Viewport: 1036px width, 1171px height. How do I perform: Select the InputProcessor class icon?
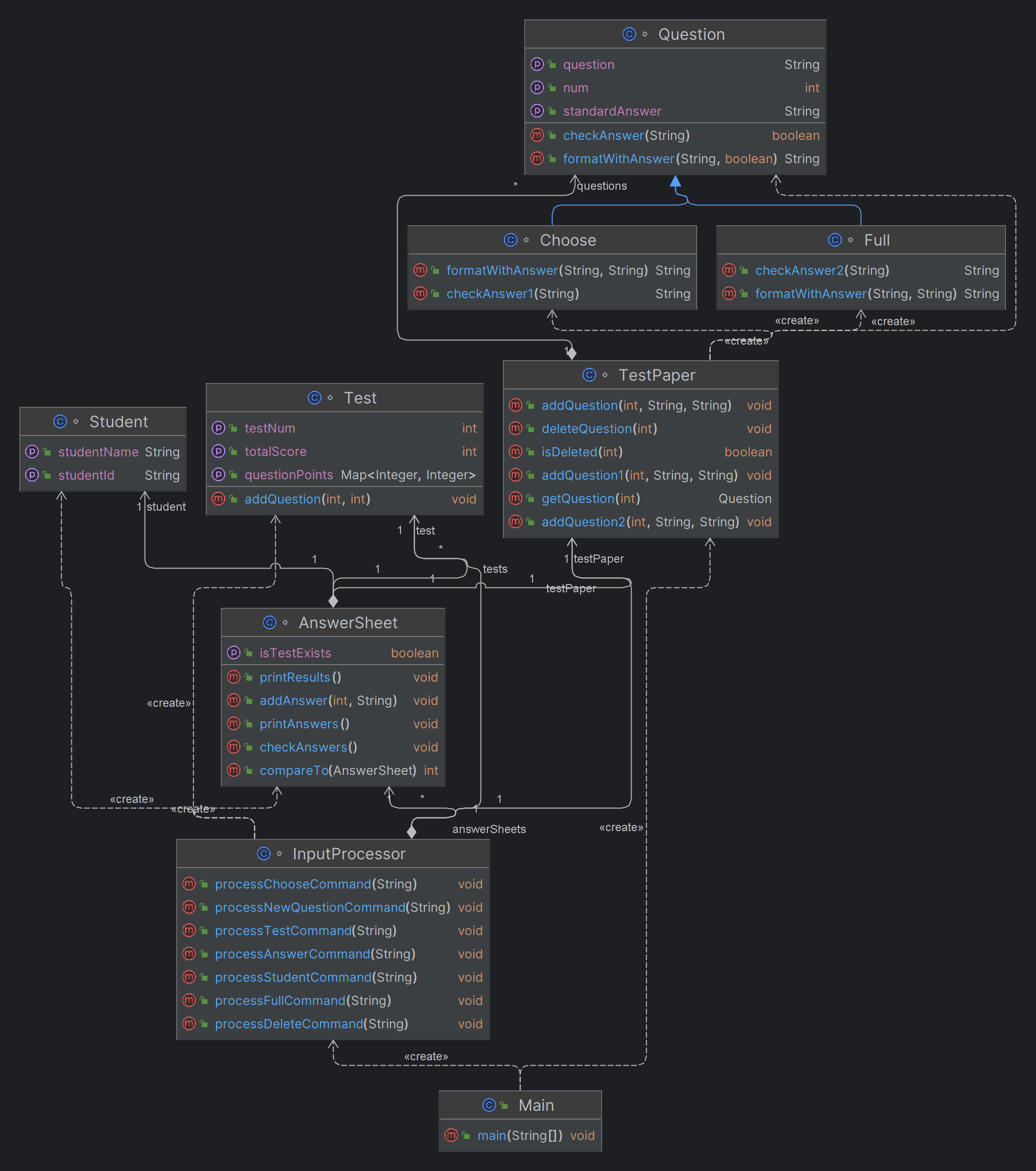coord(264,853)
